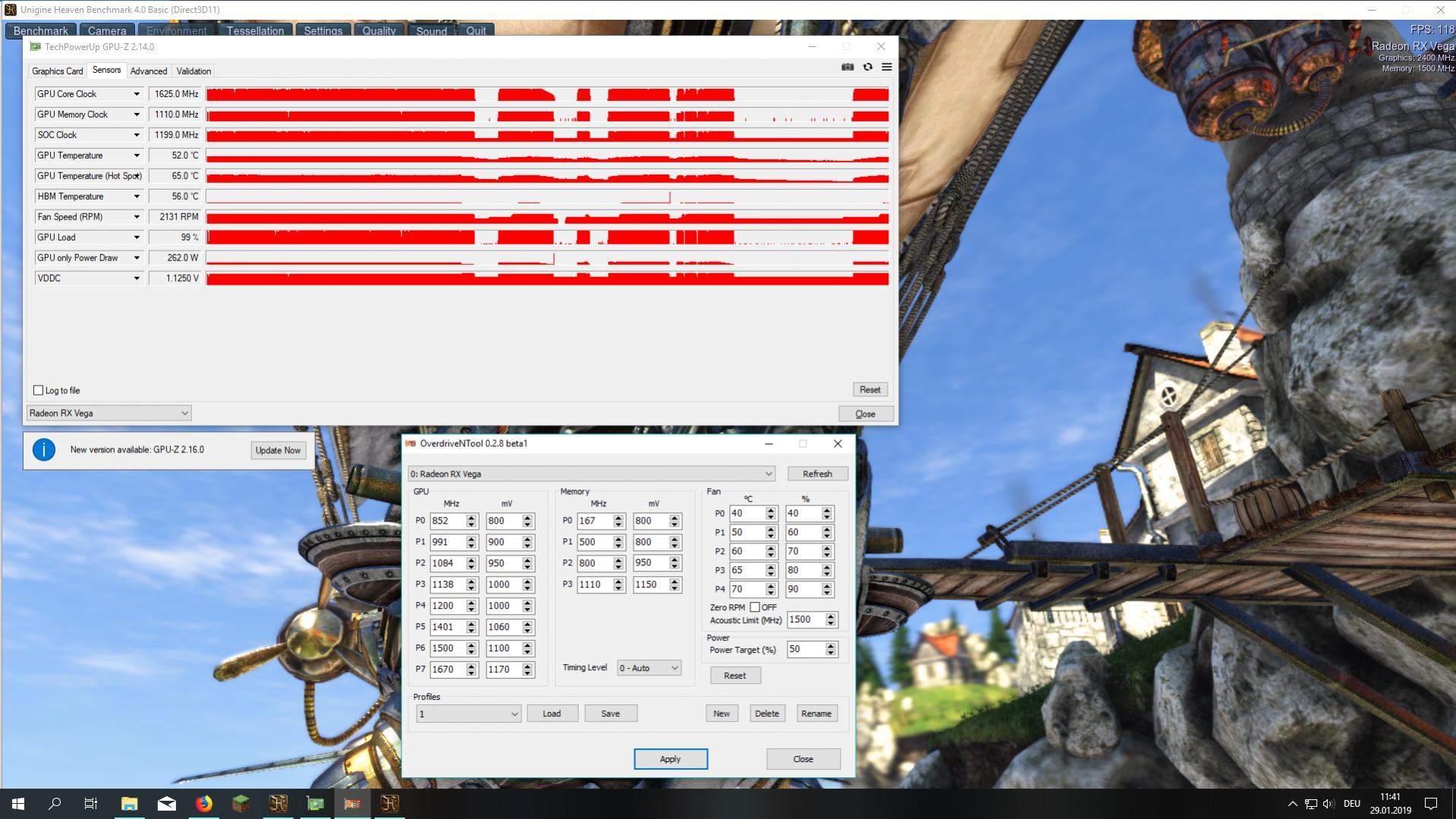Show hidden system tray icons
1456x819 pixels.
pyautogui.click(x=1292, y=803)
